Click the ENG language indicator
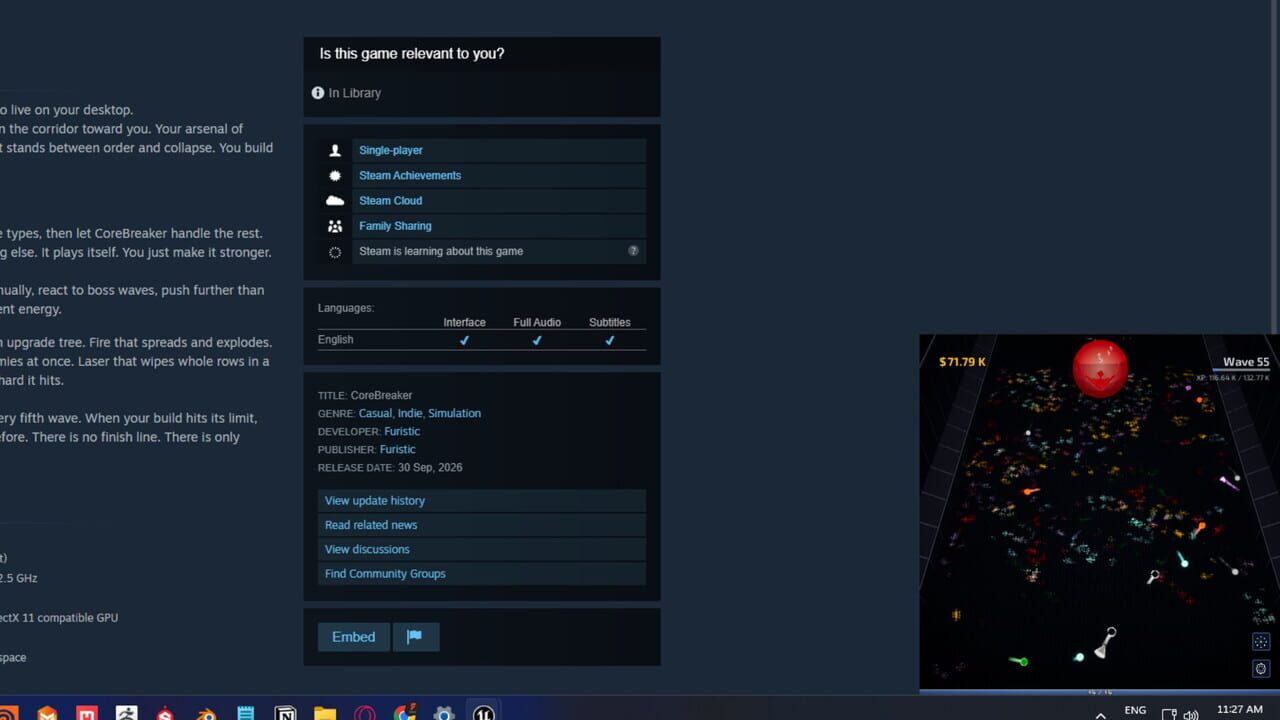Screen dimensions: 1280x720 pos(1135,710)
